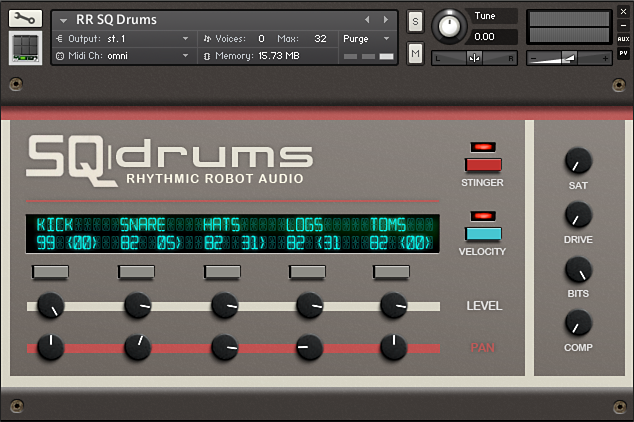Click the KICK pan knob
634x422 pixels.
[x=51, y=347]
